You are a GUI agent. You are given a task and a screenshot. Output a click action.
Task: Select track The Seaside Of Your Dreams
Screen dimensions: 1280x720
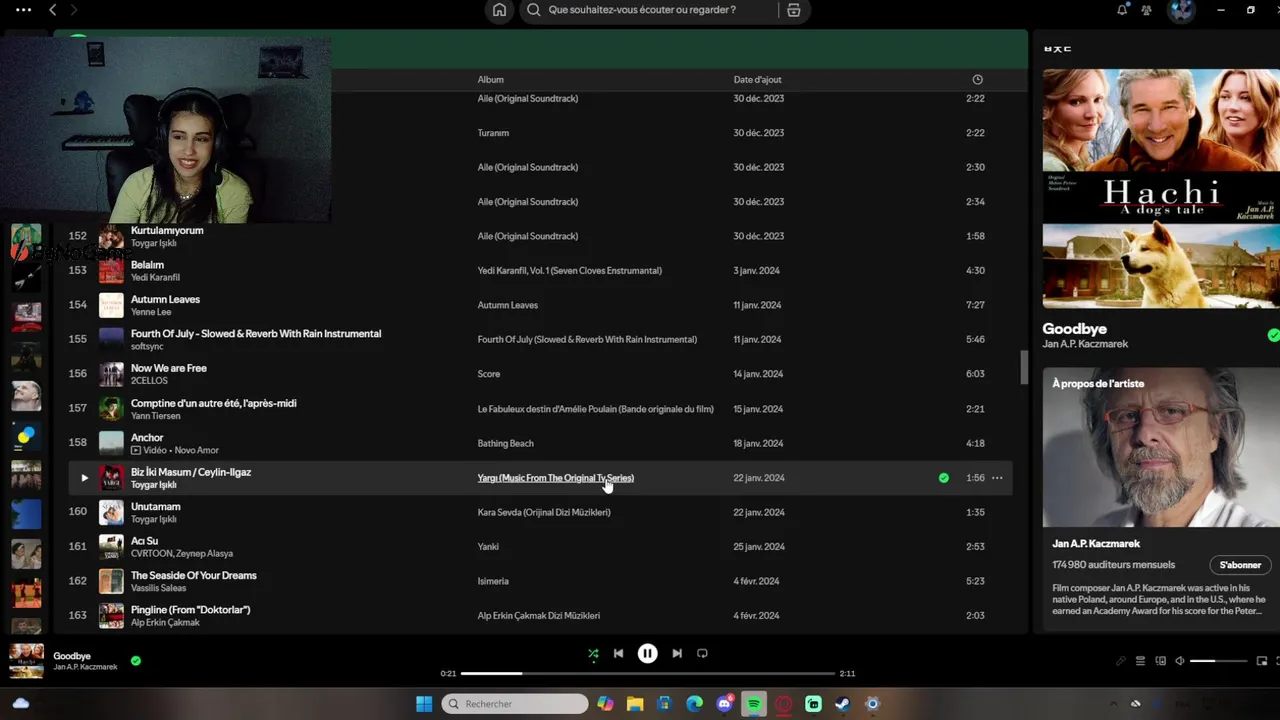tap(193, 575)
